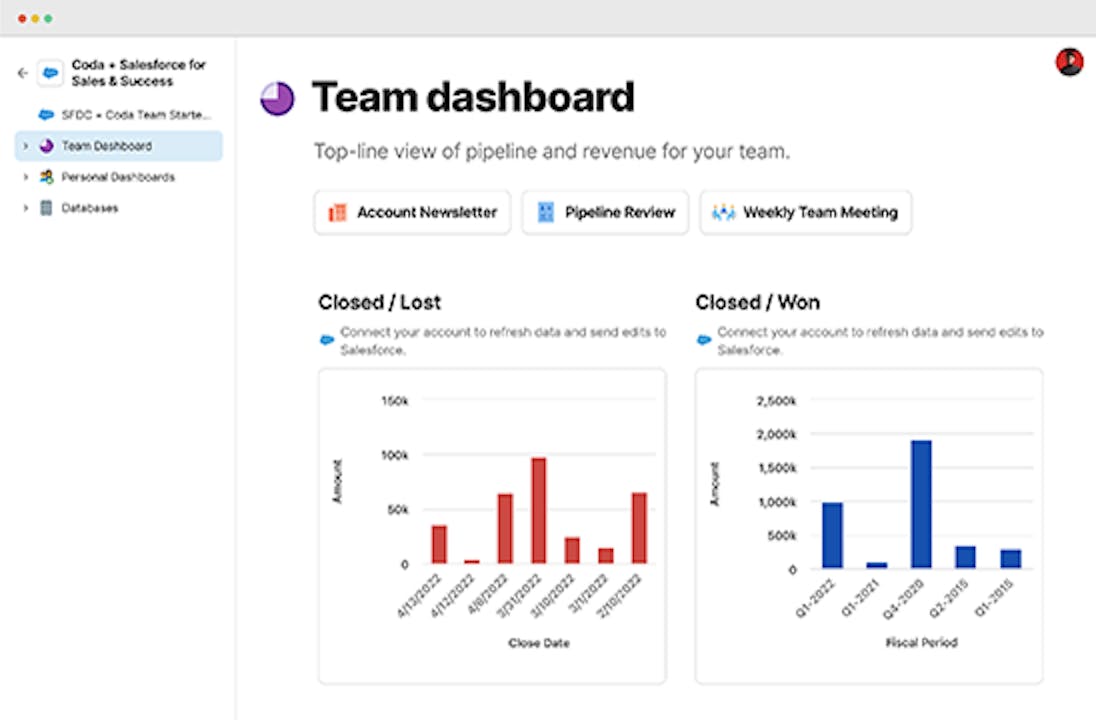Expand the Databases section chevron
Viewport: 1096px width, 720px height.
25,208
